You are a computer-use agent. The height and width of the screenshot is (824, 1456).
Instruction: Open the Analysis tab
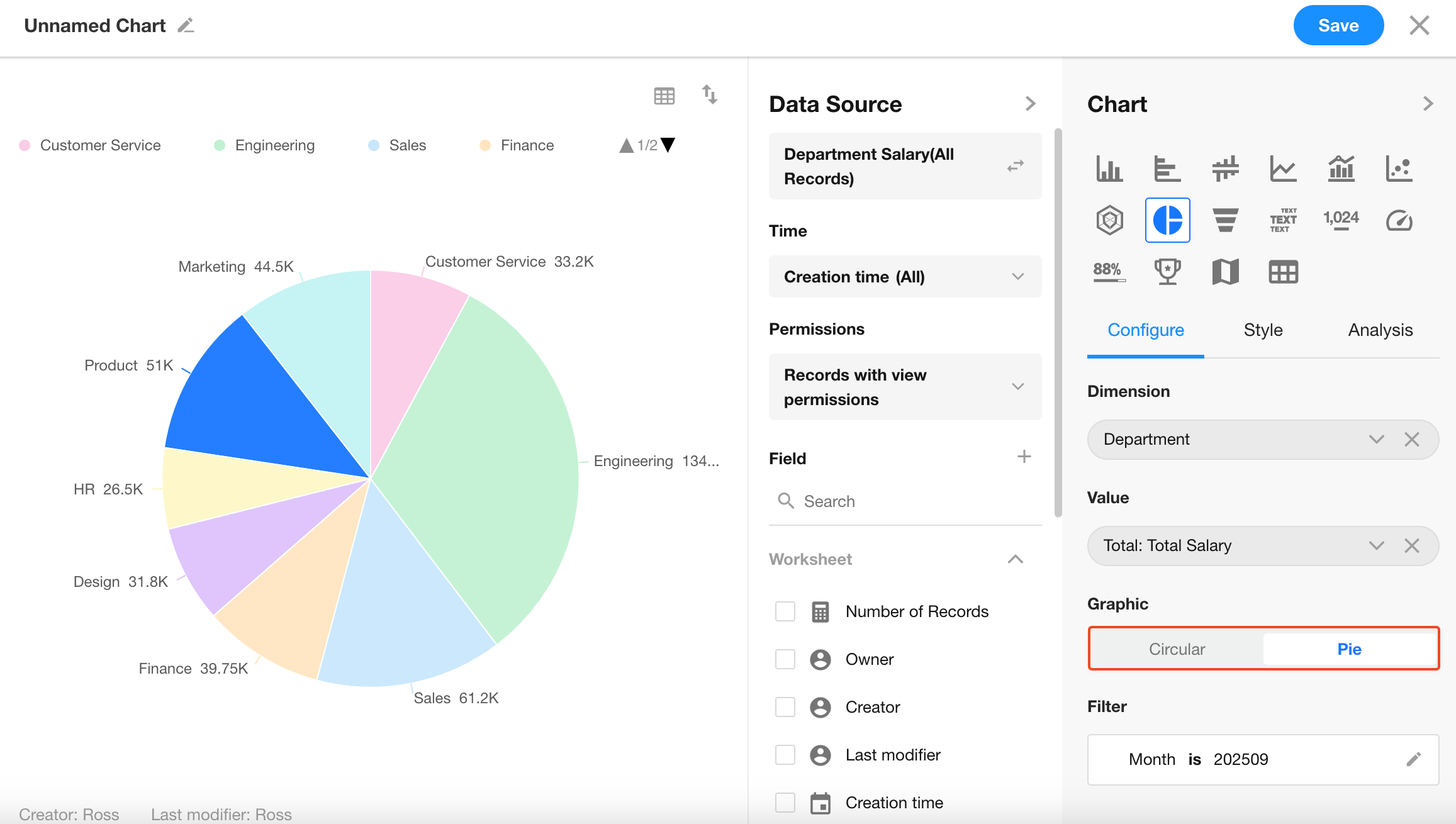[x=1380, y=330]
